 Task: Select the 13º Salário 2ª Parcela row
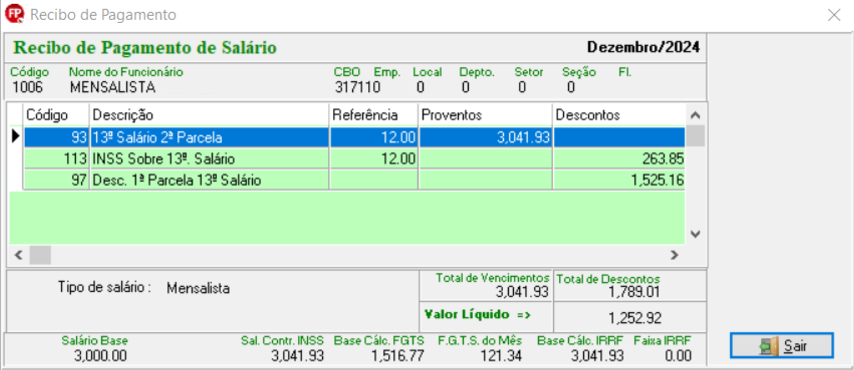coord(354,137)
